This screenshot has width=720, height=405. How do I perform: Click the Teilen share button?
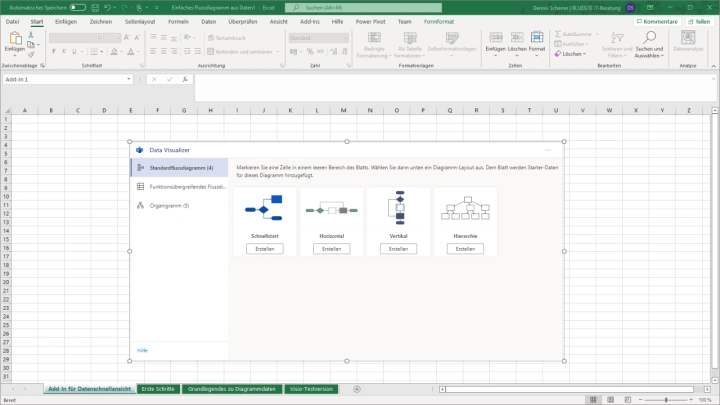(699, 22)
